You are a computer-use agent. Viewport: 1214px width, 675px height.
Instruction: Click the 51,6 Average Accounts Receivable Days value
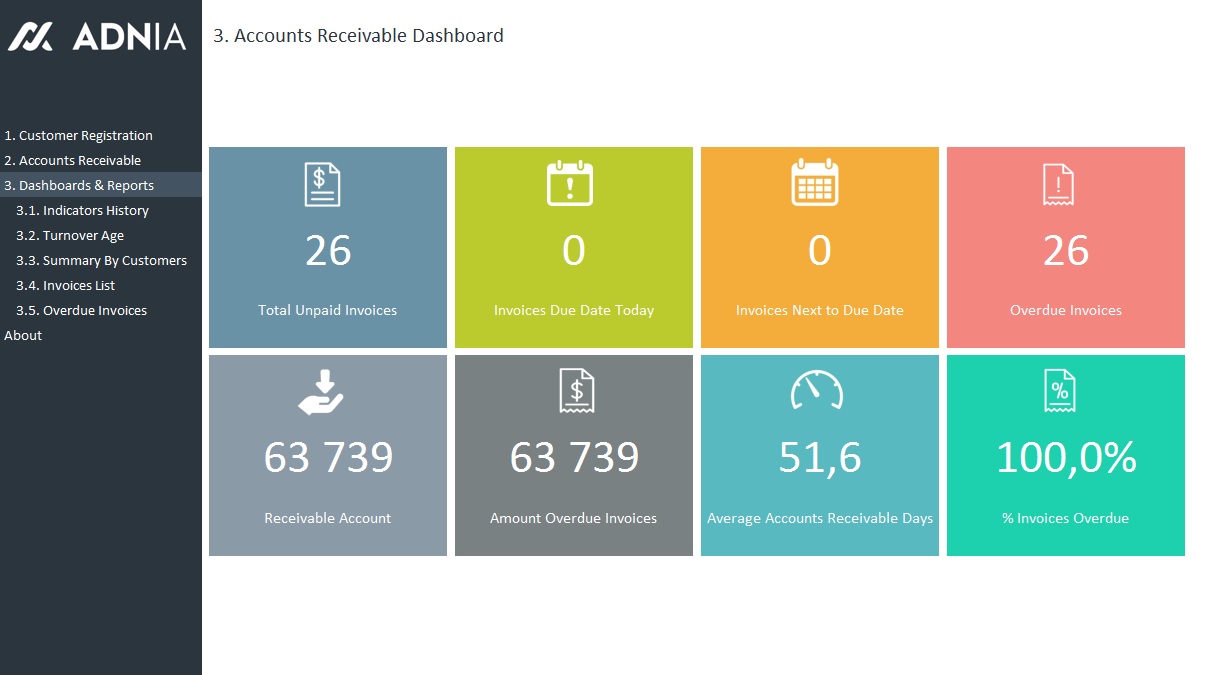tap(819, 458)
